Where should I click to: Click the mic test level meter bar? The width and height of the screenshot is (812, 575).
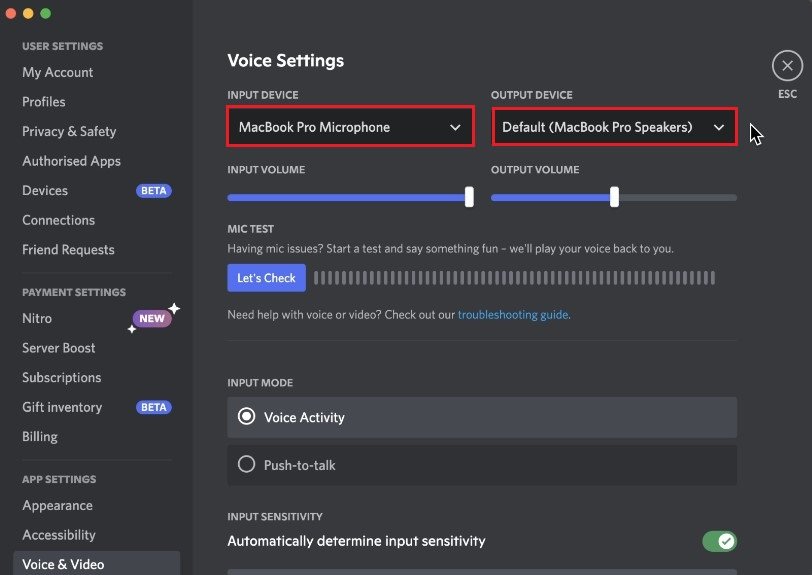[x=514, y=278]
